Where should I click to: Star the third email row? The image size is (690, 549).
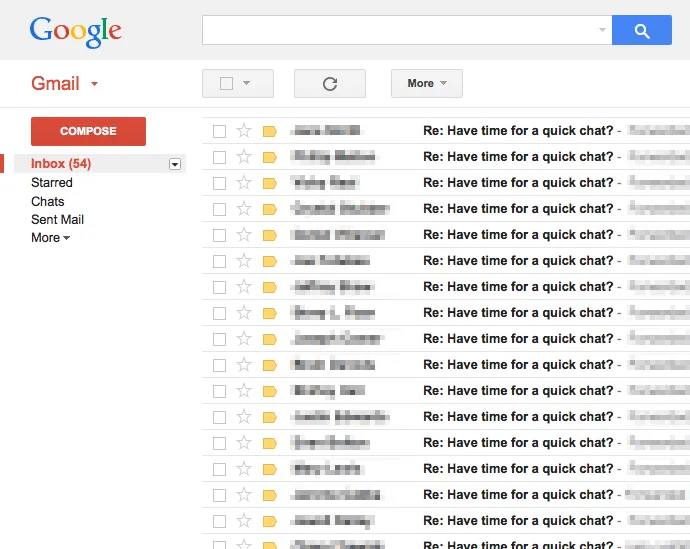pyautogui.click(x=244, y=183)
